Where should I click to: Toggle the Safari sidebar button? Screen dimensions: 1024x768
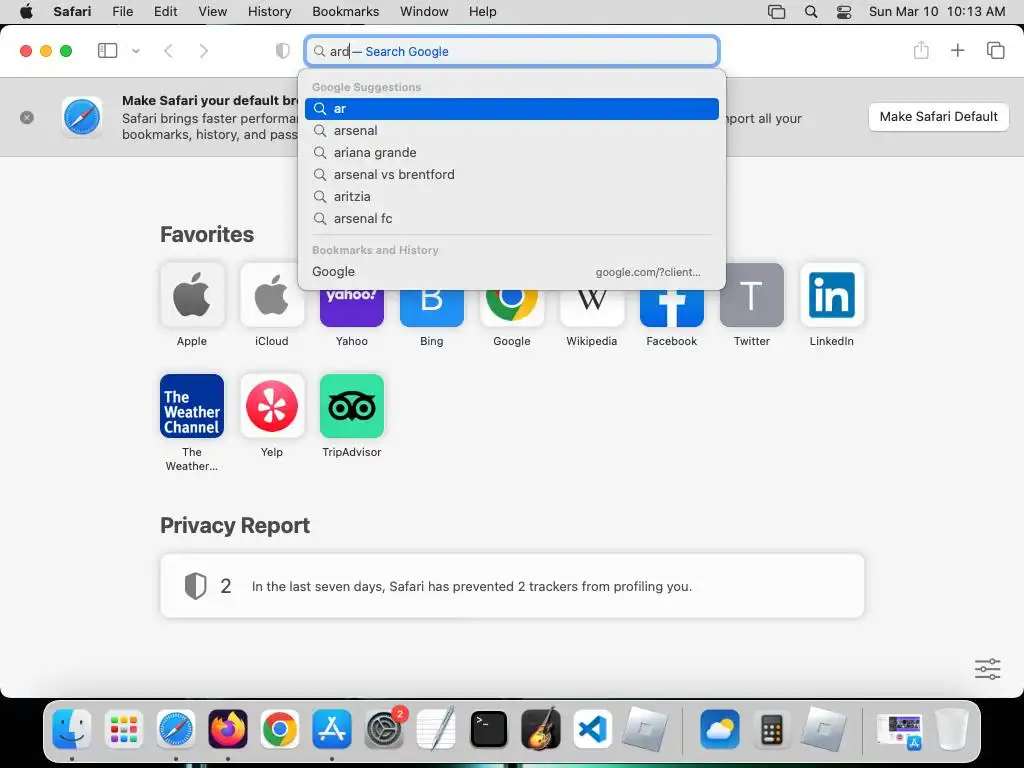point(107,51)
